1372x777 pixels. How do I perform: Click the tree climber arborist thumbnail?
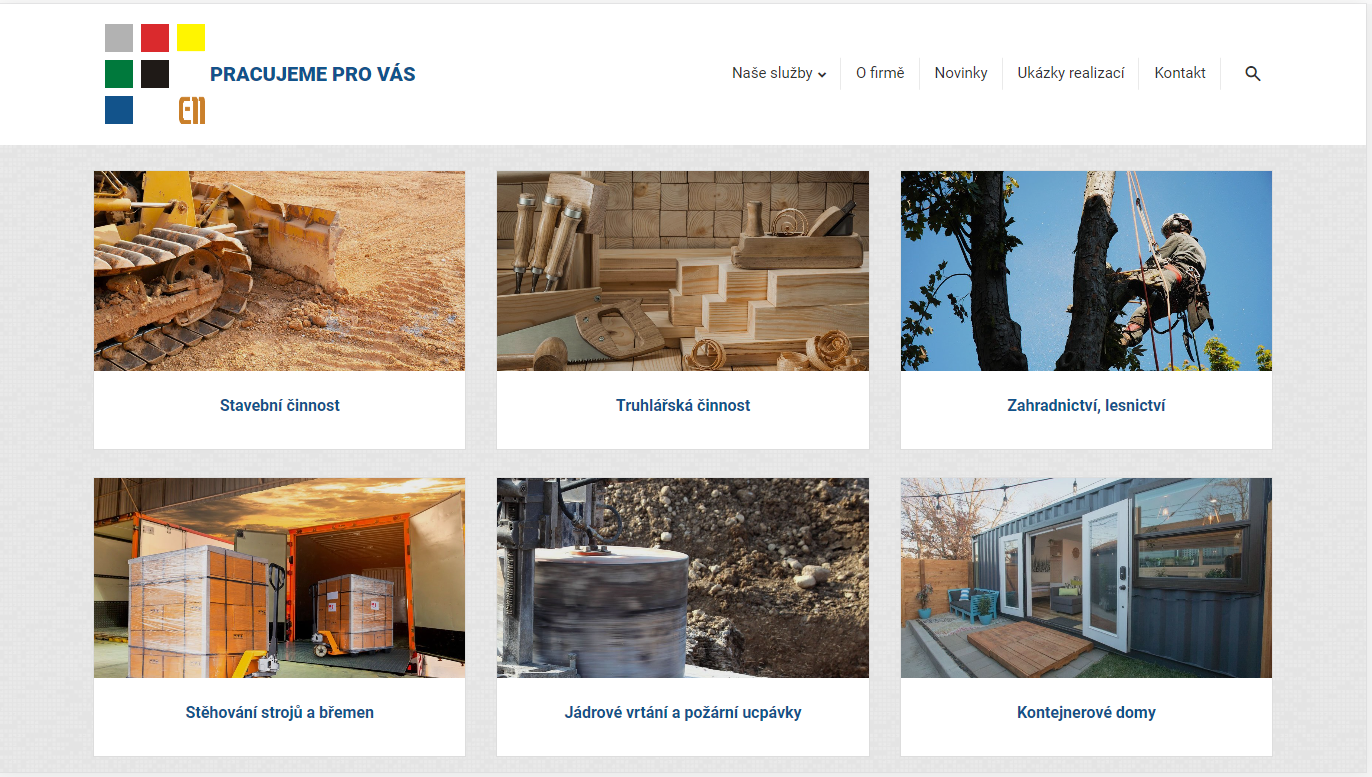tap(1086, 271)
